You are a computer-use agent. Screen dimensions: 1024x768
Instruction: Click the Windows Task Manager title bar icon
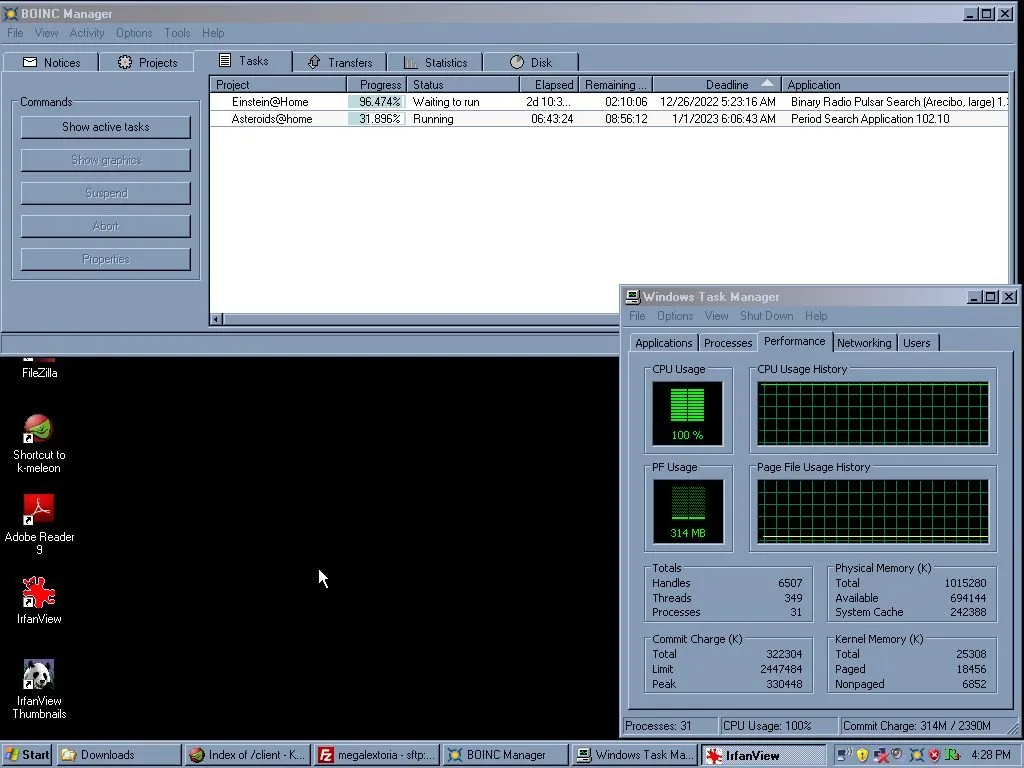632,297
